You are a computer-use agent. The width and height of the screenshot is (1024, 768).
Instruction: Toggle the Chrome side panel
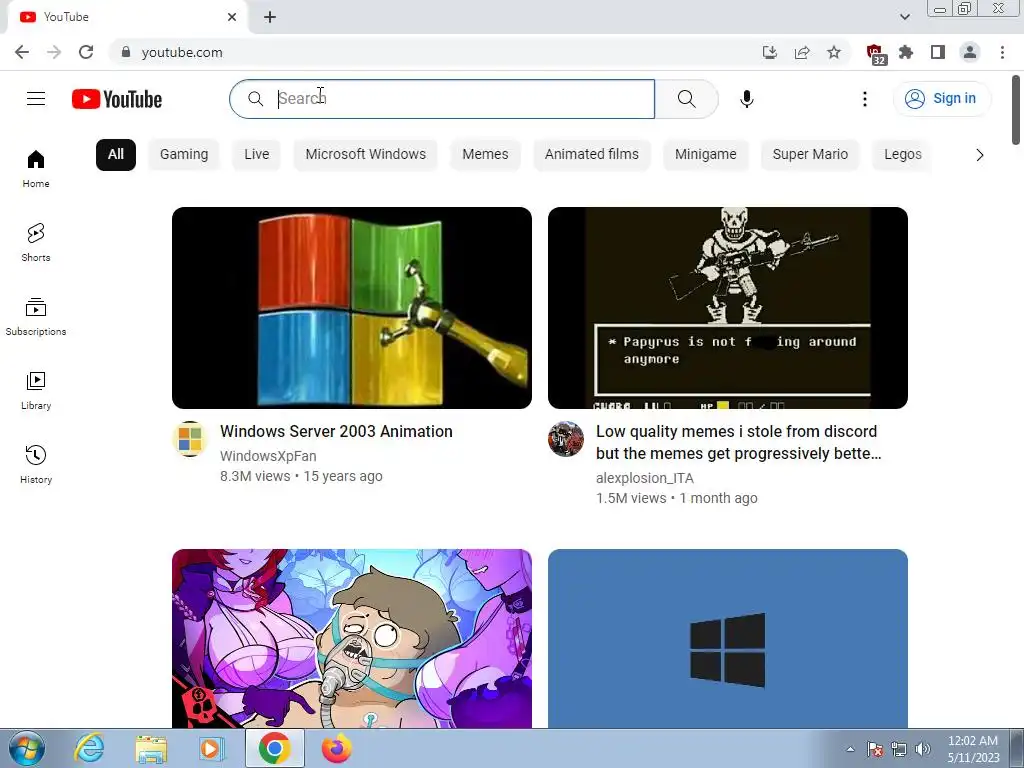click(938, 52)
